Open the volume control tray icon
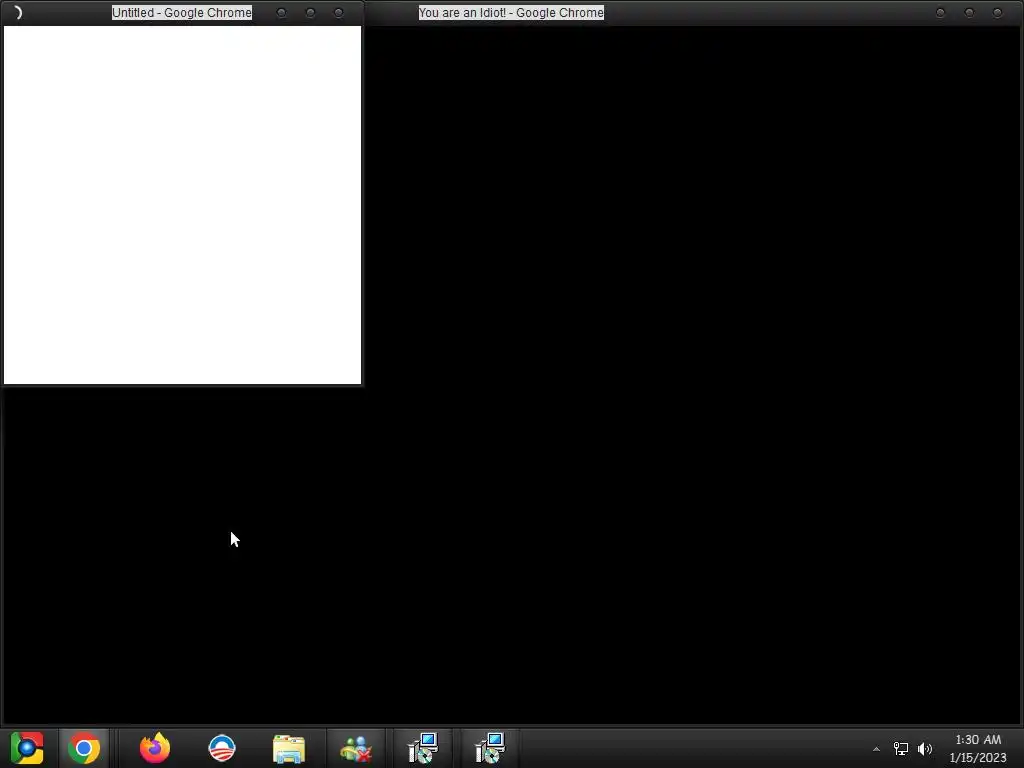This screenshot has height=768, width=1024. click(x=925, y=748)
